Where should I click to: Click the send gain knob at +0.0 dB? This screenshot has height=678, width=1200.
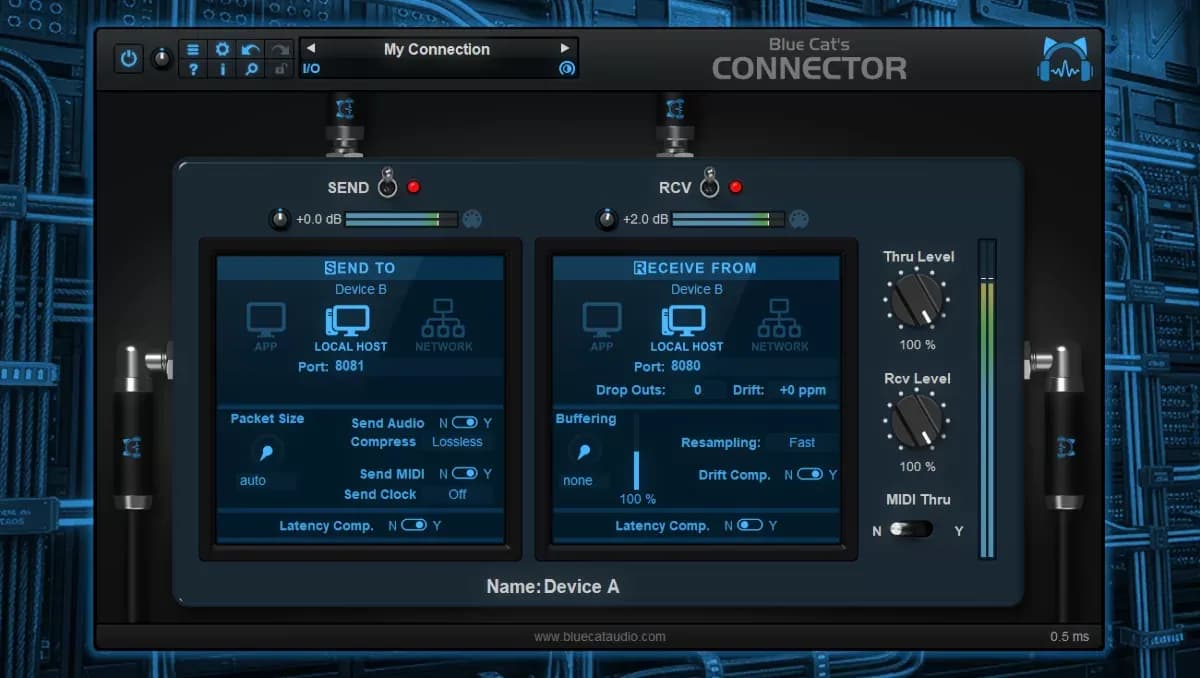pos(281,219)
